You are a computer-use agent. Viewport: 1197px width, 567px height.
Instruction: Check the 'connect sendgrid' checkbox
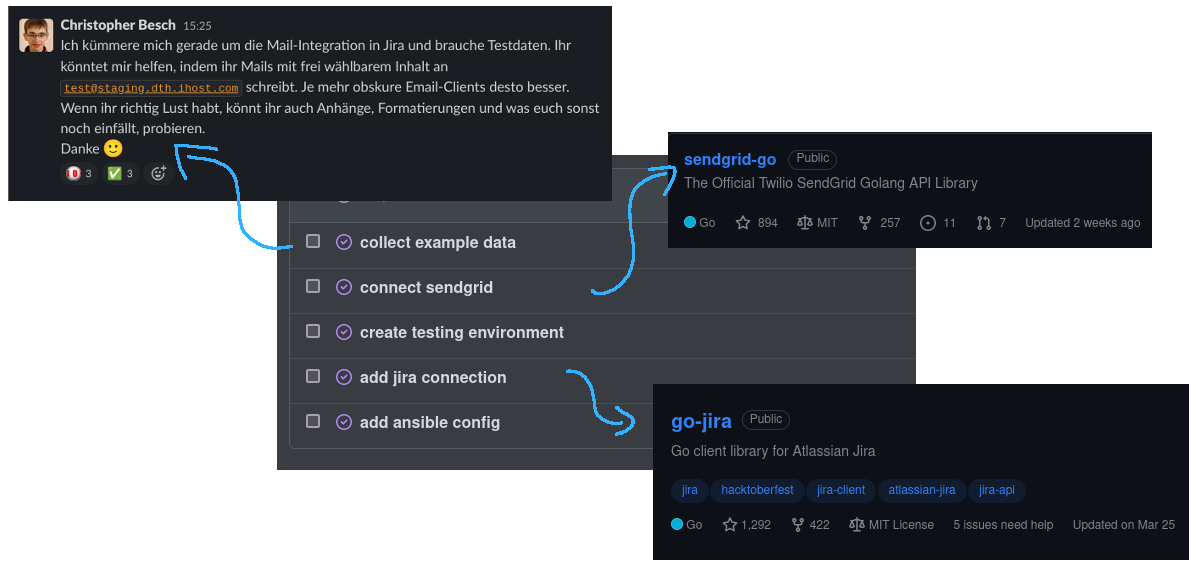tap(313, 286)
